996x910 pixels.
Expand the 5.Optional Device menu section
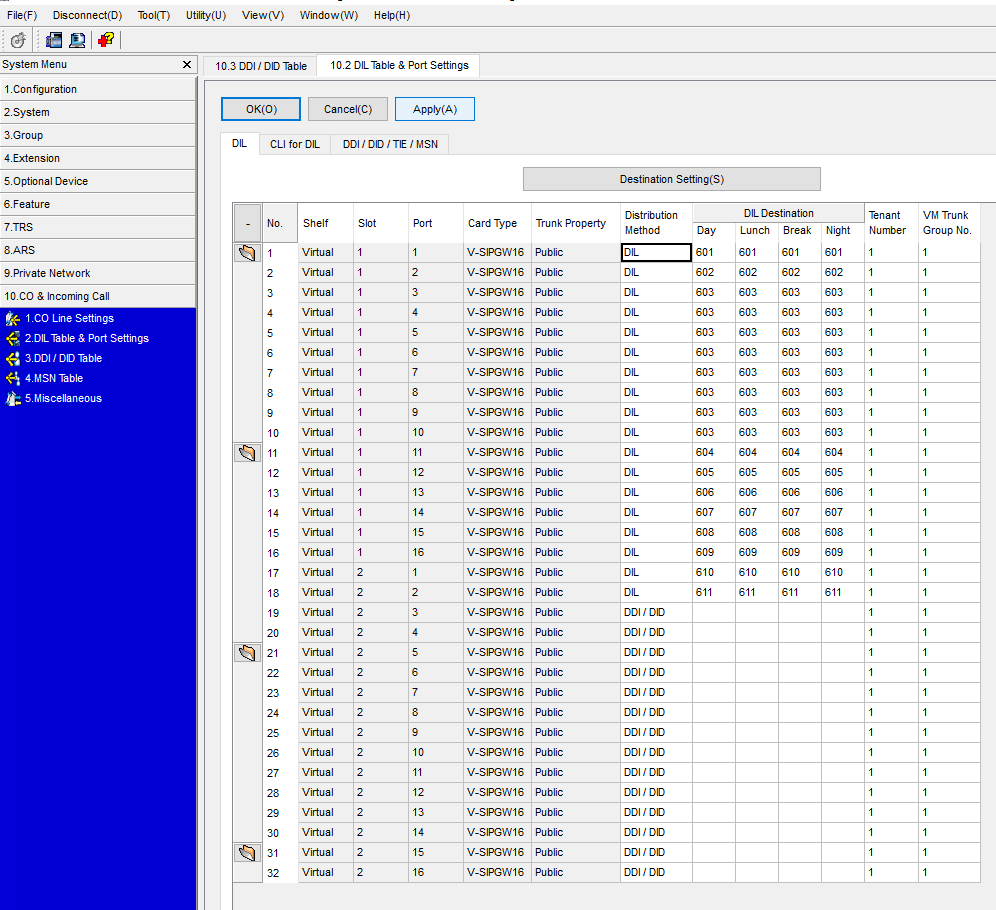click(x=98, y=181)
